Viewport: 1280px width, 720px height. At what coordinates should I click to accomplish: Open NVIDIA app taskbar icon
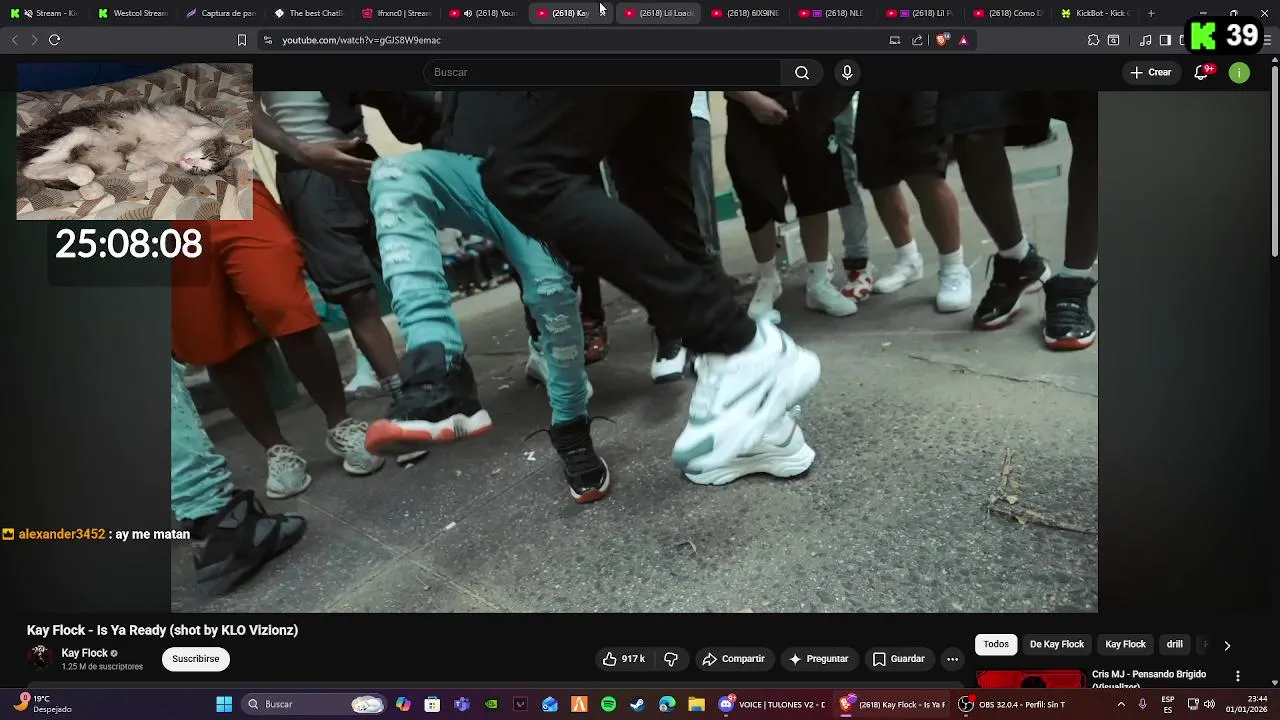tap(491, 704)
